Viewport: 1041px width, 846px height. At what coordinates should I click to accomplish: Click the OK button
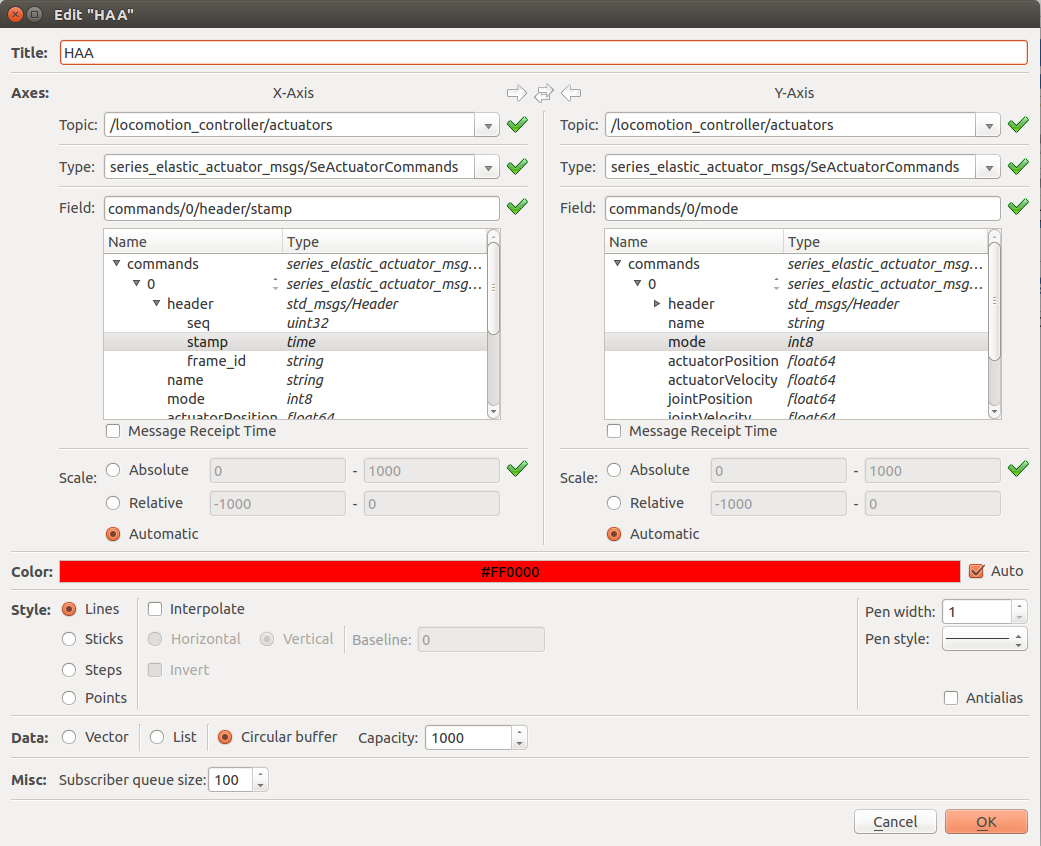[x=985, y=822]
